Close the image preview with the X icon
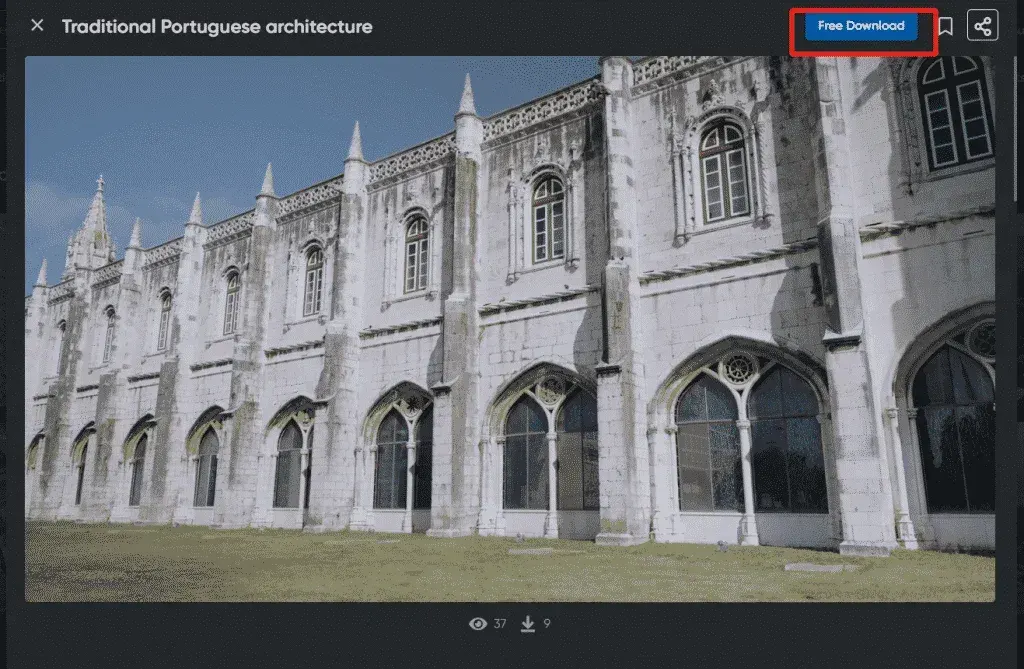This screenshot has height=669, width=1024. tap(37, 25)
